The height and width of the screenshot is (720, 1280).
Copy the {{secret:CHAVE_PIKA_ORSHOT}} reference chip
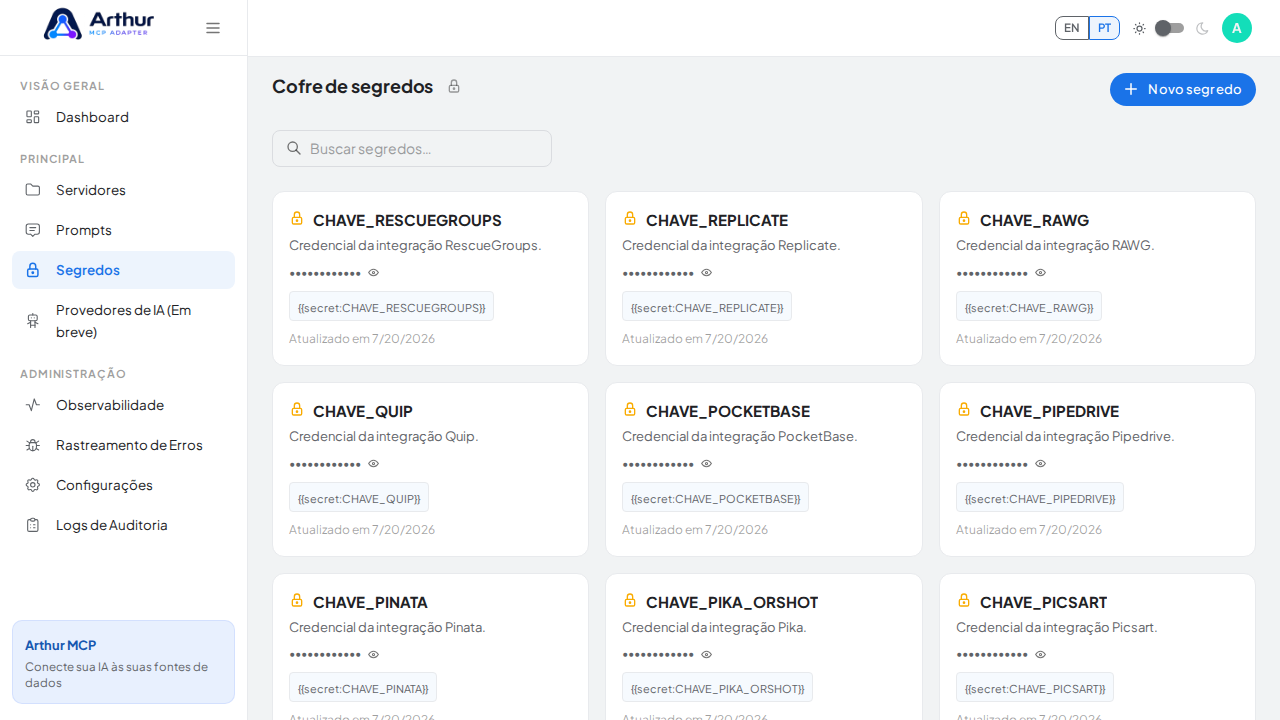(x=717, y=687)
